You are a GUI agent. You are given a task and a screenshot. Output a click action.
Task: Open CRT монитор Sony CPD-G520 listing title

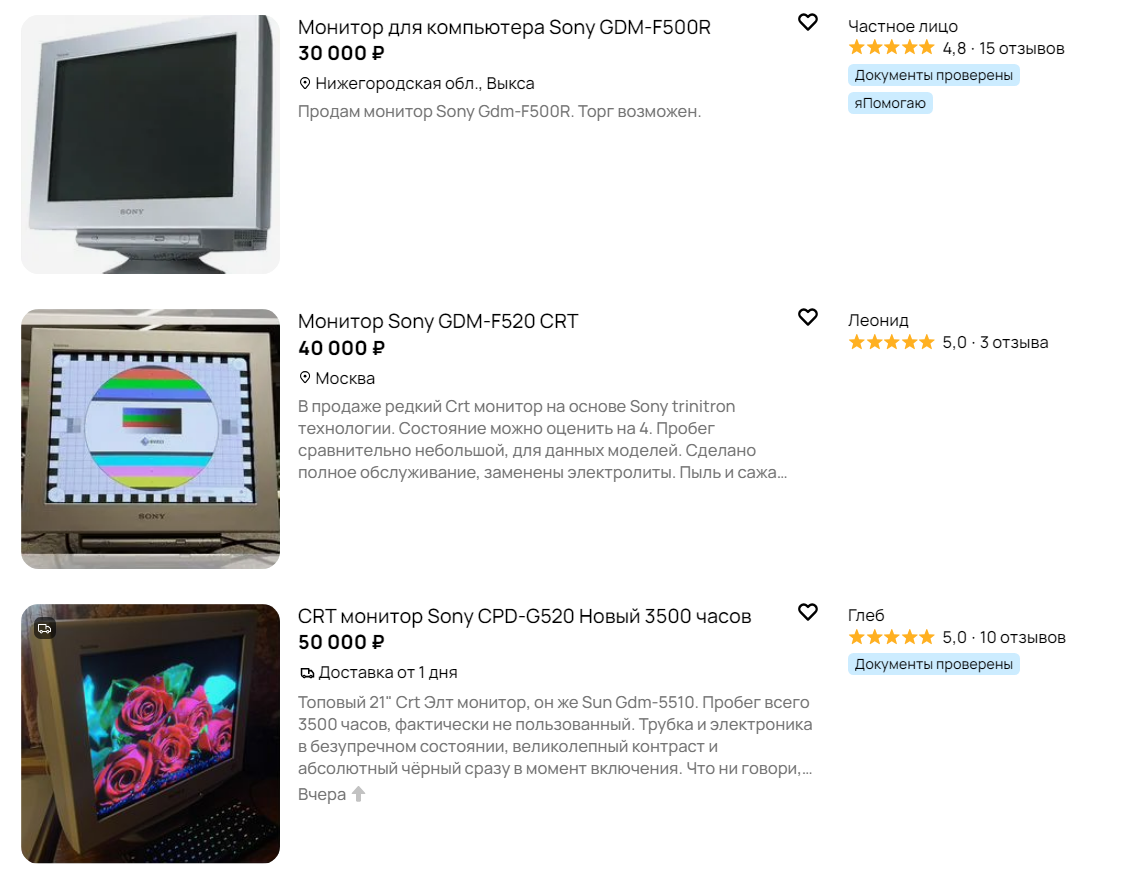click(524, 616)
